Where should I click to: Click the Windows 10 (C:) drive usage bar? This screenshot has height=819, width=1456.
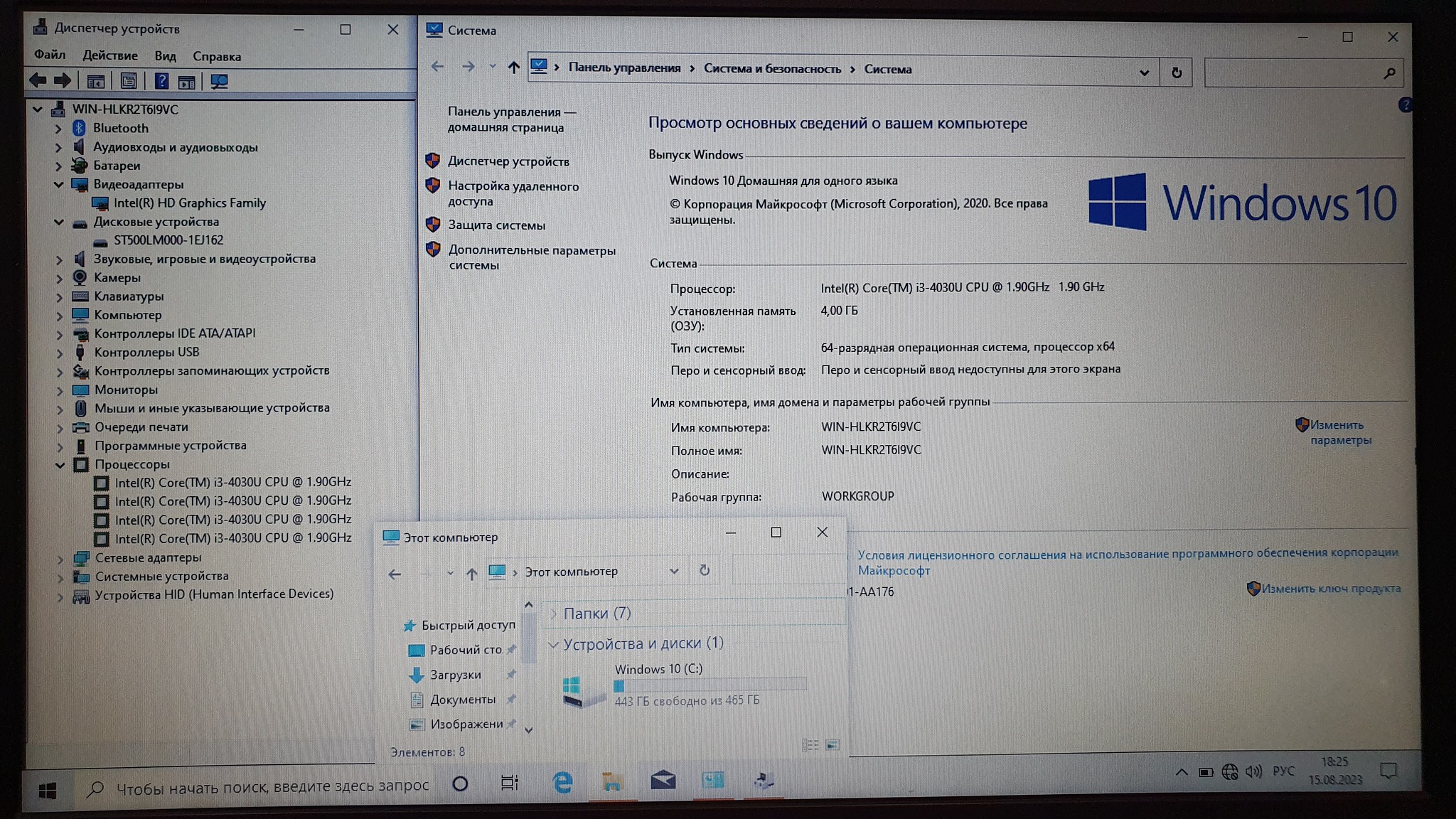click(x=709, y=685)
